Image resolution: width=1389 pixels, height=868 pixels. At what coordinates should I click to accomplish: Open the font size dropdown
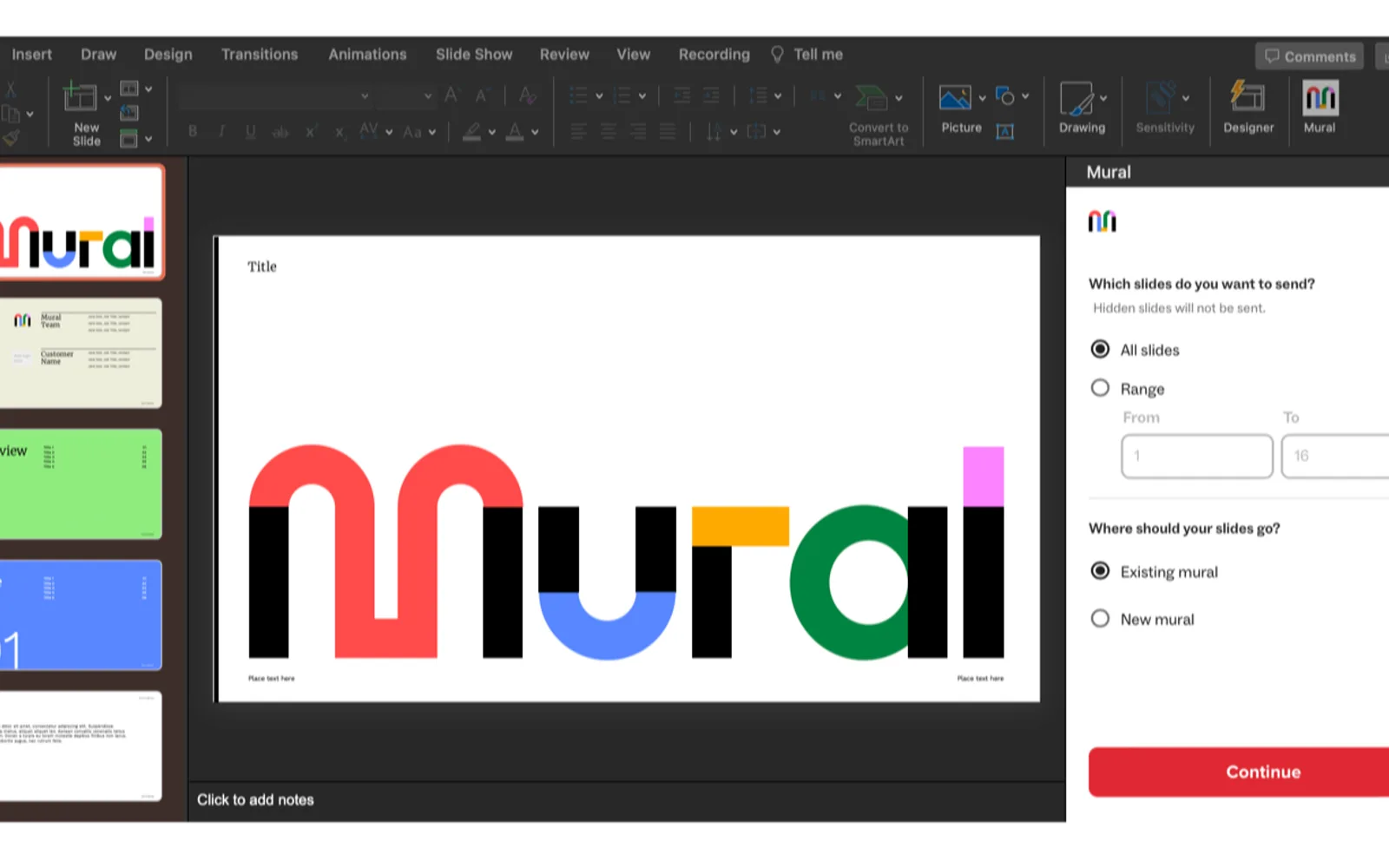(428, 95)
